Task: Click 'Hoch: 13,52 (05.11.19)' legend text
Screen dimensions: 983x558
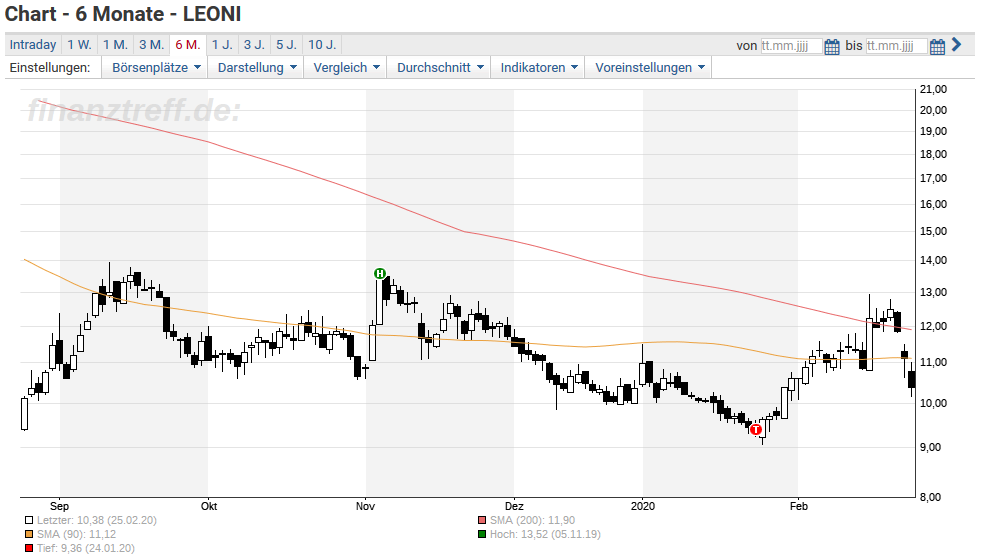Action: coord(545,535)
